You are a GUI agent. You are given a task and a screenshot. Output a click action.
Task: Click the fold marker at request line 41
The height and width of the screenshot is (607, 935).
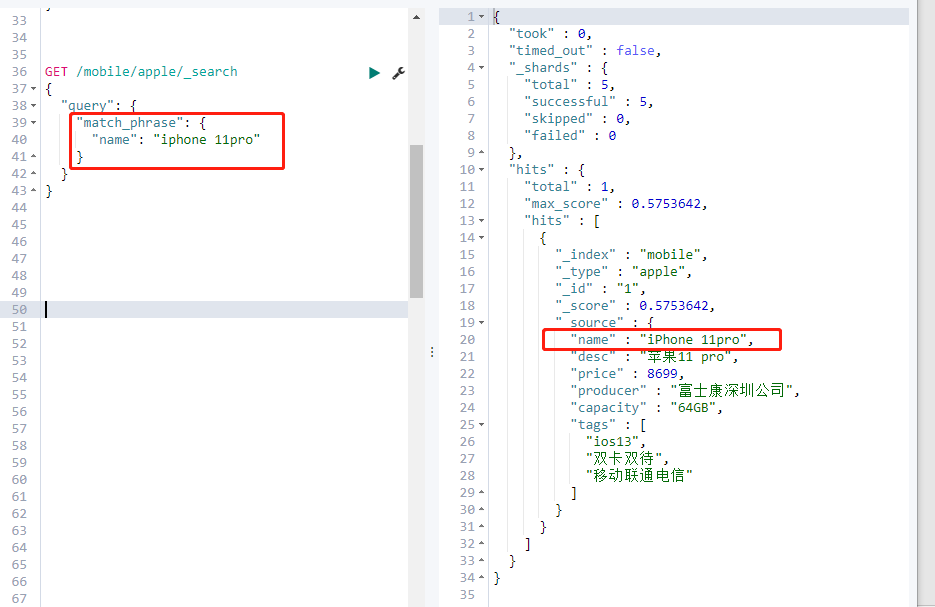33,157
